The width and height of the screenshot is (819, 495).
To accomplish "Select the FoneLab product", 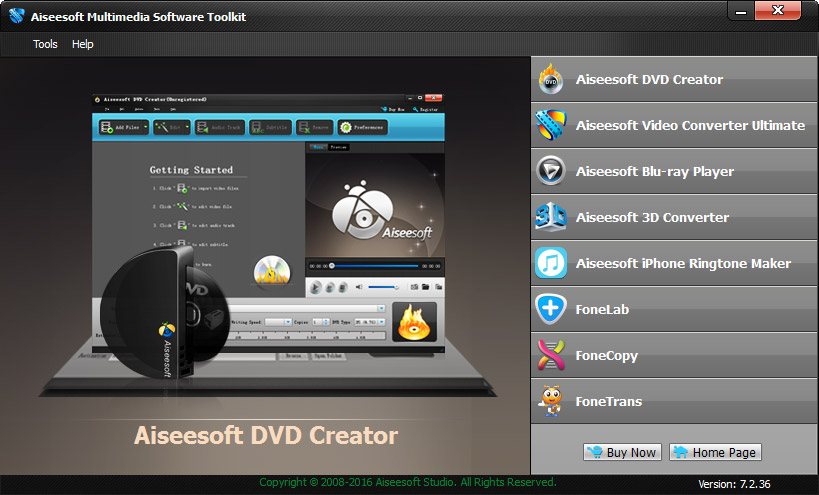I will (x=674, y=309).
